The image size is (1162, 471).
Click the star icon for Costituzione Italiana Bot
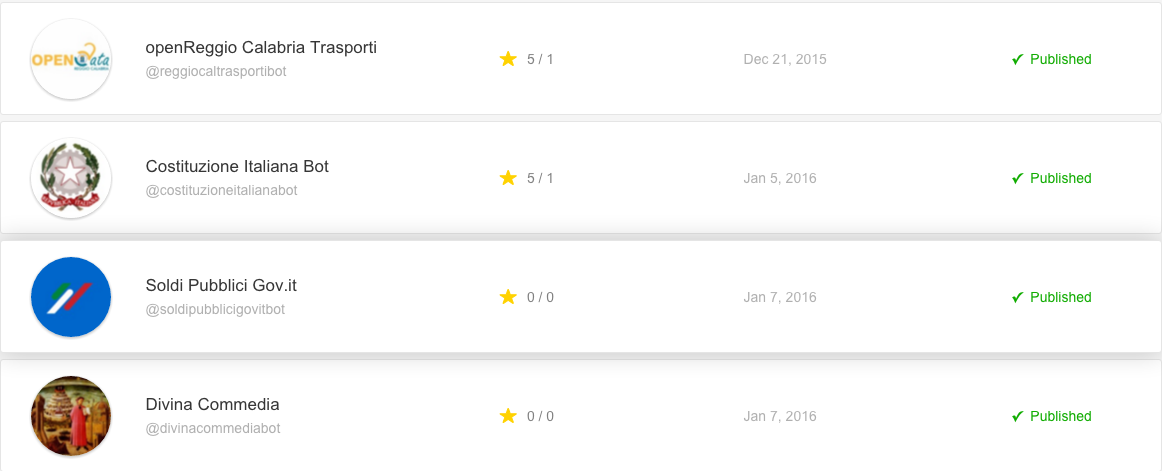[508, 178]
